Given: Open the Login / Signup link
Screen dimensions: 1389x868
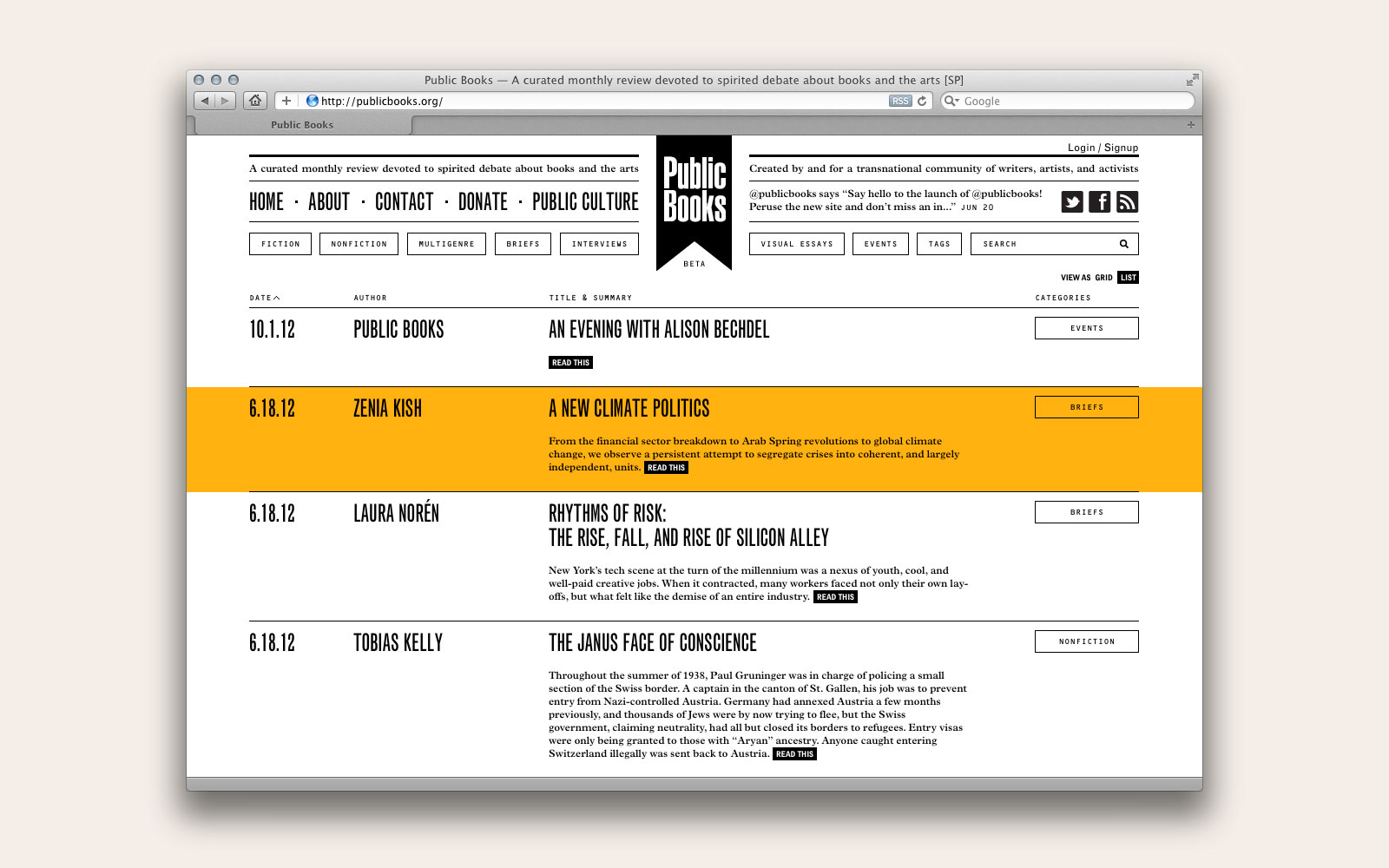Looking at the screenshot, I should pyautogui.click(x=1103, y=148).
